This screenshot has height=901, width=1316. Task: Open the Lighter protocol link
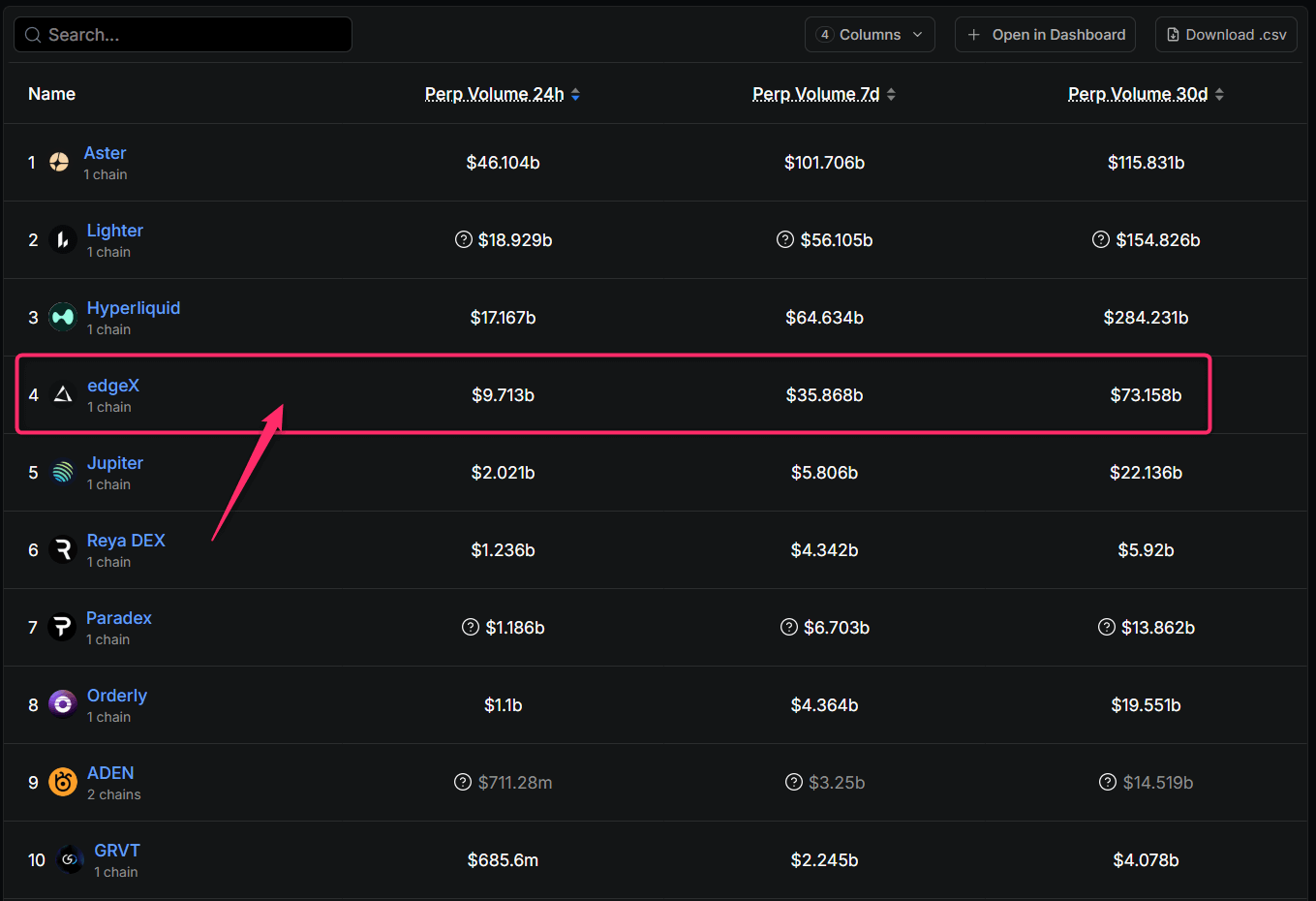115,231
